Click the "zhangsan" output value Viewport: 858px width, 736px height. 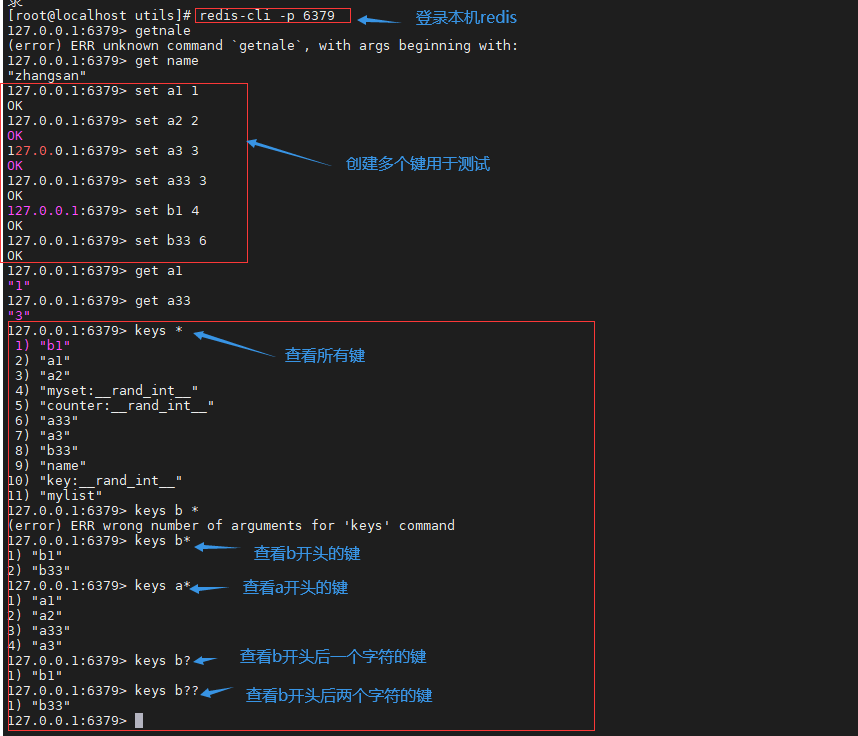pos(47,76)
